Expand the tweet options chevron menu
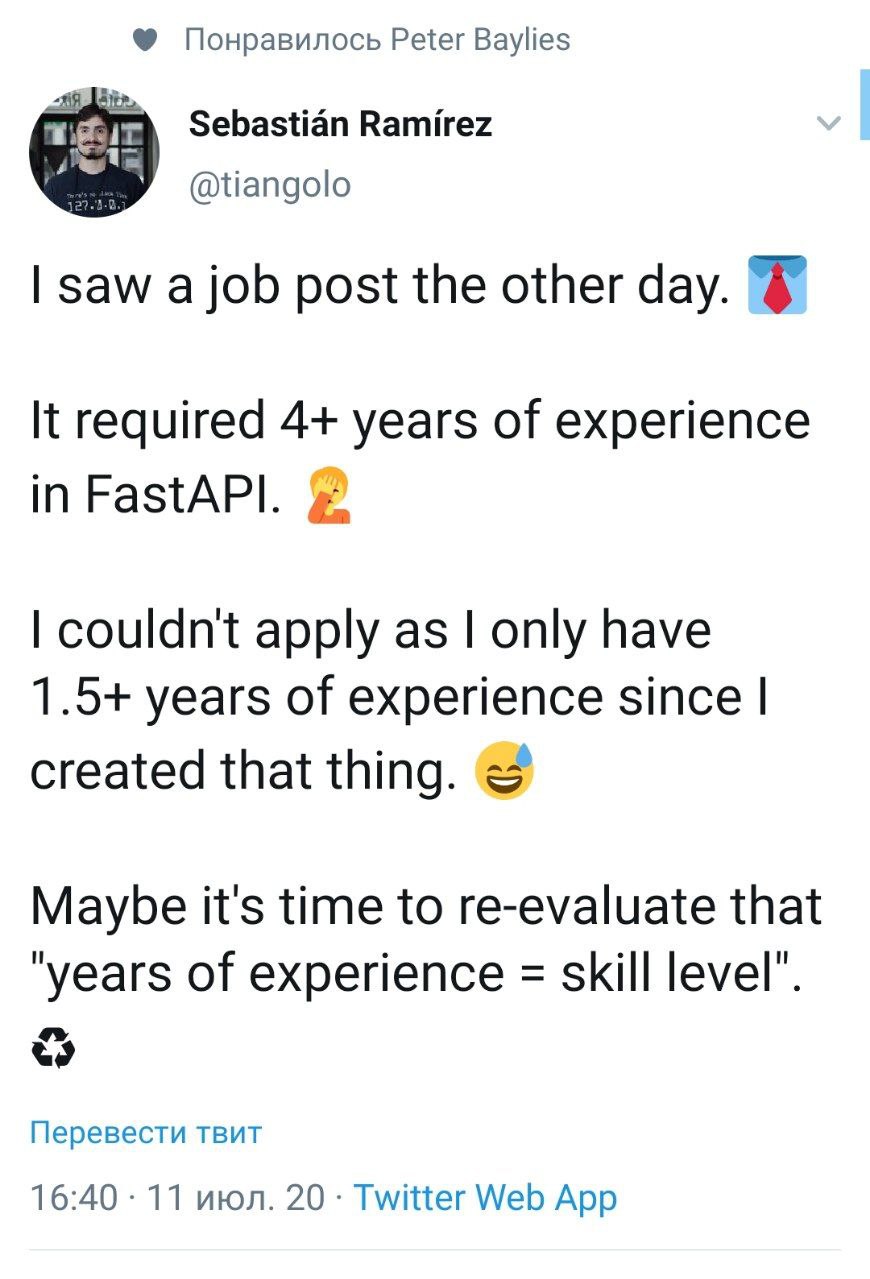The width and height of the screenshot is (870, 1279). pyautogui.click(x=828, y=124)
